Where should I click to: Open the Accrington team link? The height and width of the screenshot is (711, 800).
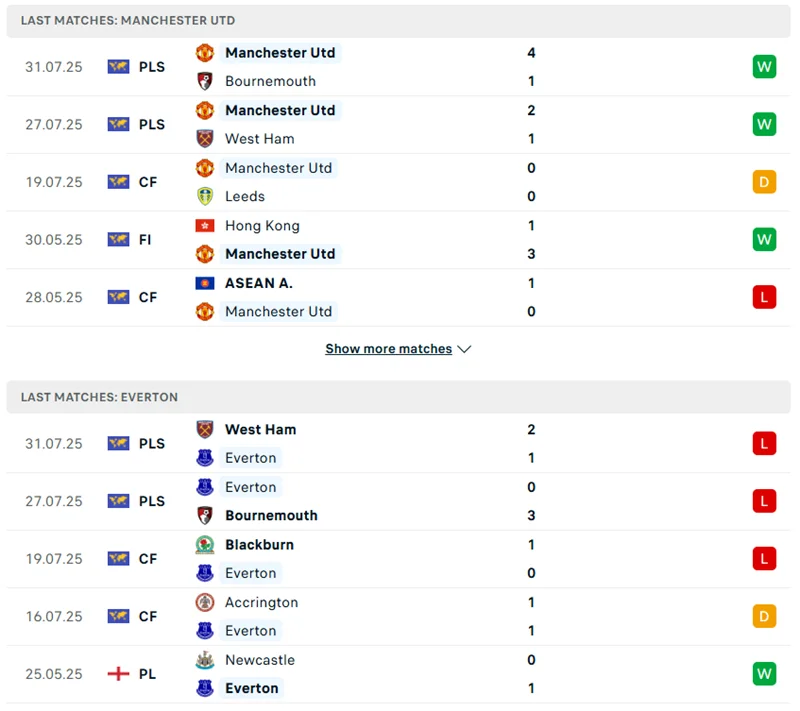click(x=261, y=602)
